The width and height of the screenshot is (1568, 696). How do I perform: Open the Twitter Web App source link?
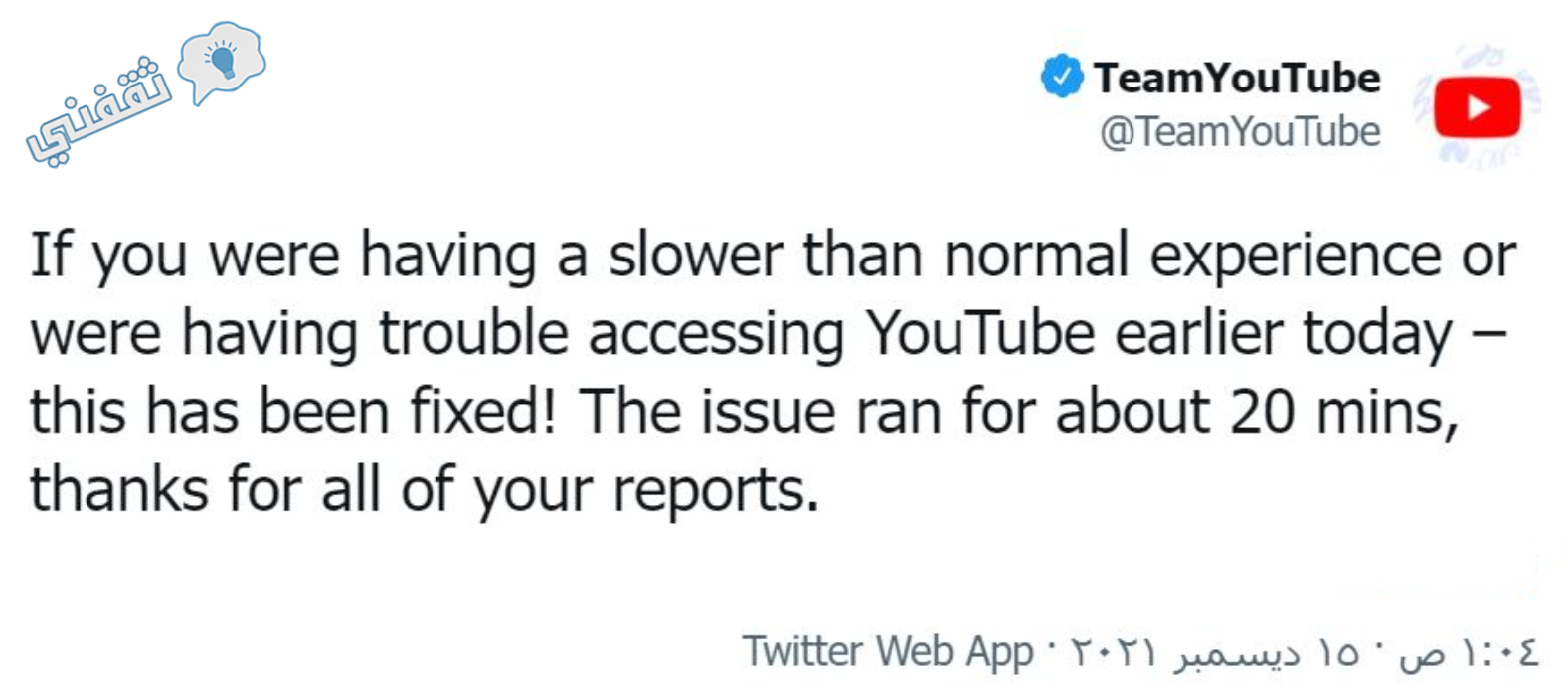pyautogui.click(x=888, y=652)
